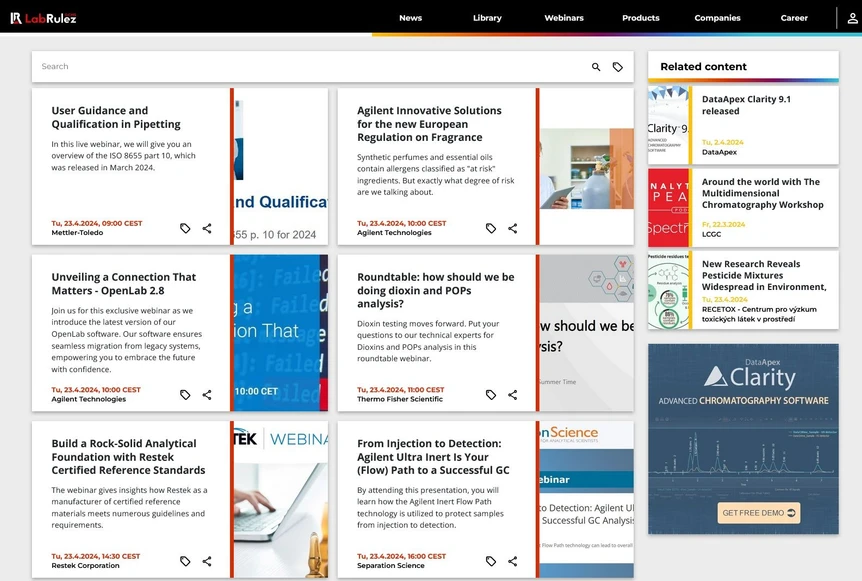This screenshot has height=581, width=862.
Task: Share the Restek Certified Reference Standards webinar
Action: coord(207,561)
